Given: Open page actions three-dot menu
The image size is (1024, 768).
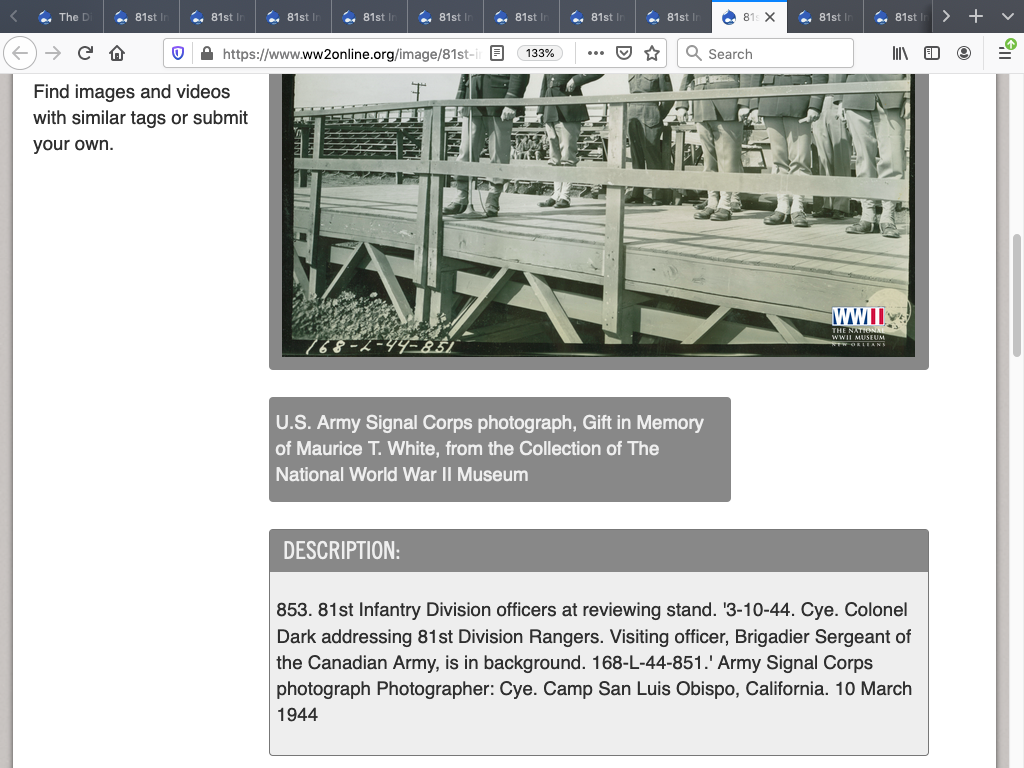Looking at the screenshot, I should pyautogui.click(x=596, y=53).
